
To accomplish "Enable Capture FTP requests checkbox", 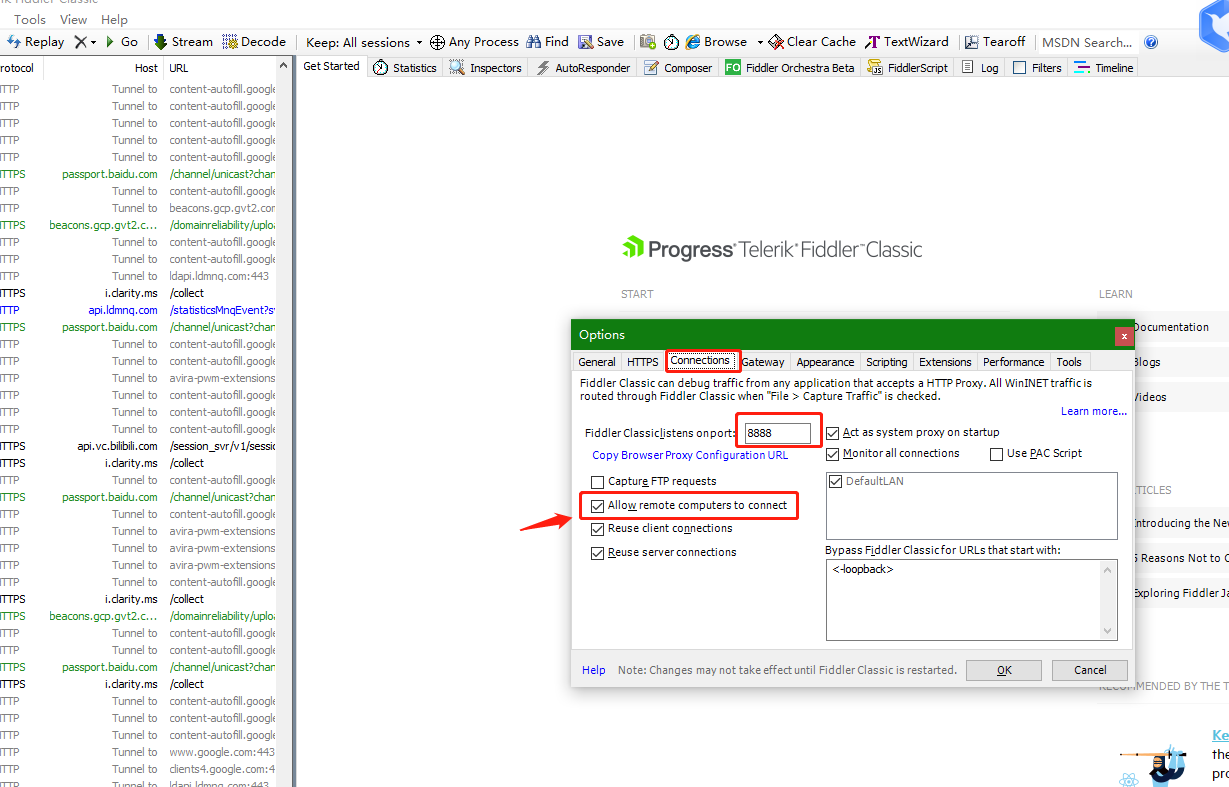I will [598, 482].
